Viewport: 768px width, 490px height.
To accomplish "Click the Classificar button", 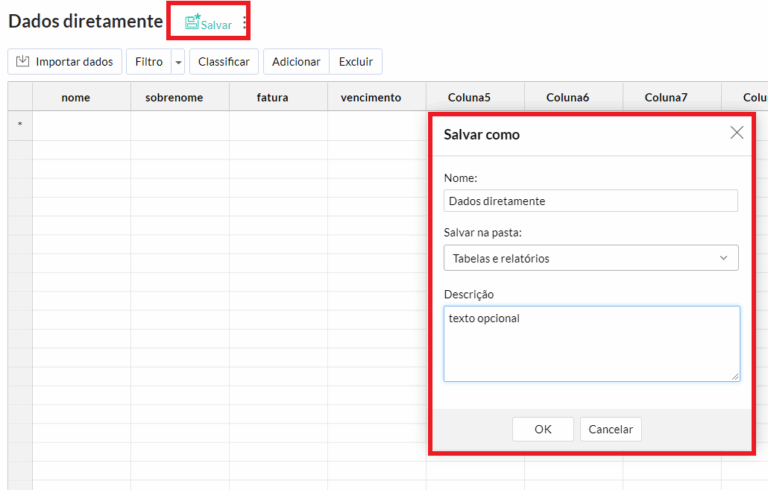I will 224,62.
